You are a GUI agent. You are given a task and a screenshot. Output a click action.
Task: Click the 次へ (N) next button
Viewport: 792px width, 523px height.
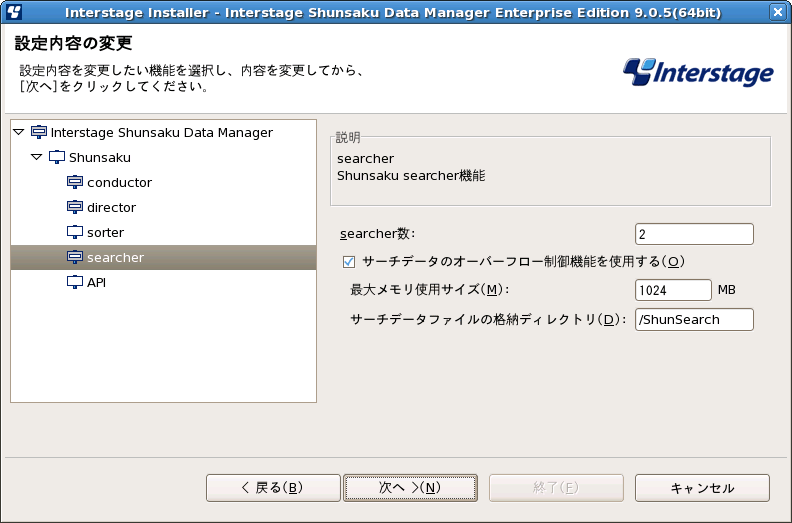[x=410, y=488]
